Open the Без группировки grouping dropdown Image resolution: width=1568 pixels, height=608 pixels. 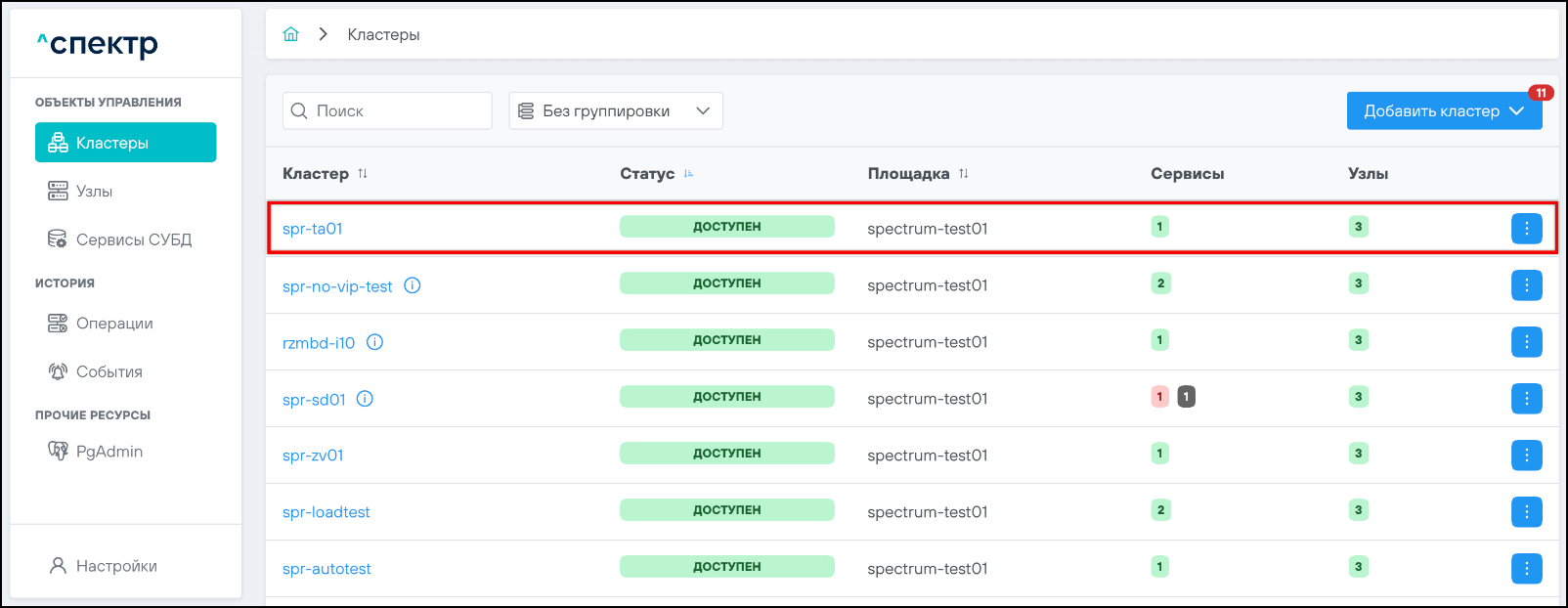coord(615,111)
